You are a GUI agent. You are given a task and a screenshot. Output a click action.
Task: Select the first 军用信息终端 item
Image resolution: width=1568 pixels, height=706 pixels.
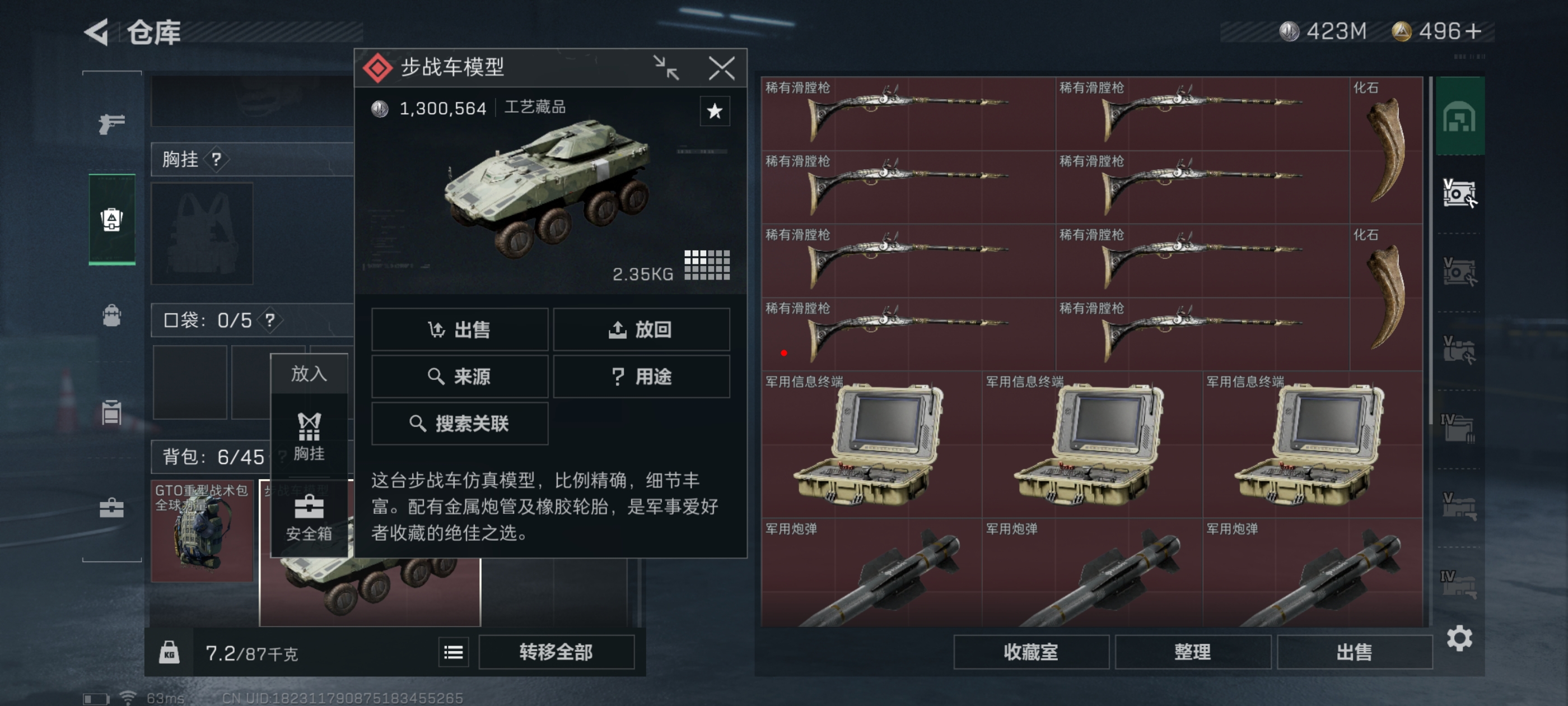pos(871,445)
